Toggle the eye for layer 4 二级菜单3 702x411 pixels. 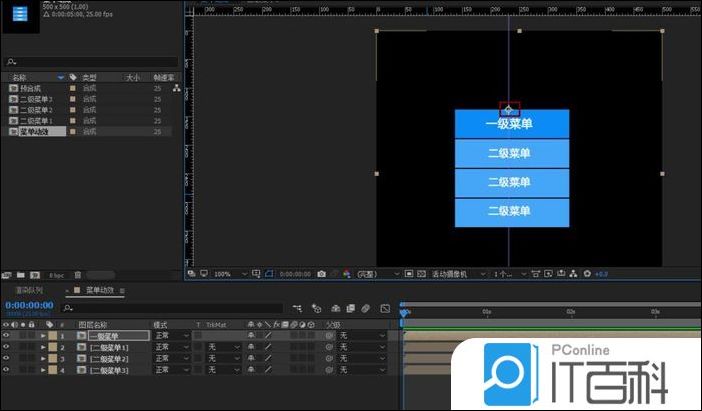pyautogui.click(x=6, y=370)
